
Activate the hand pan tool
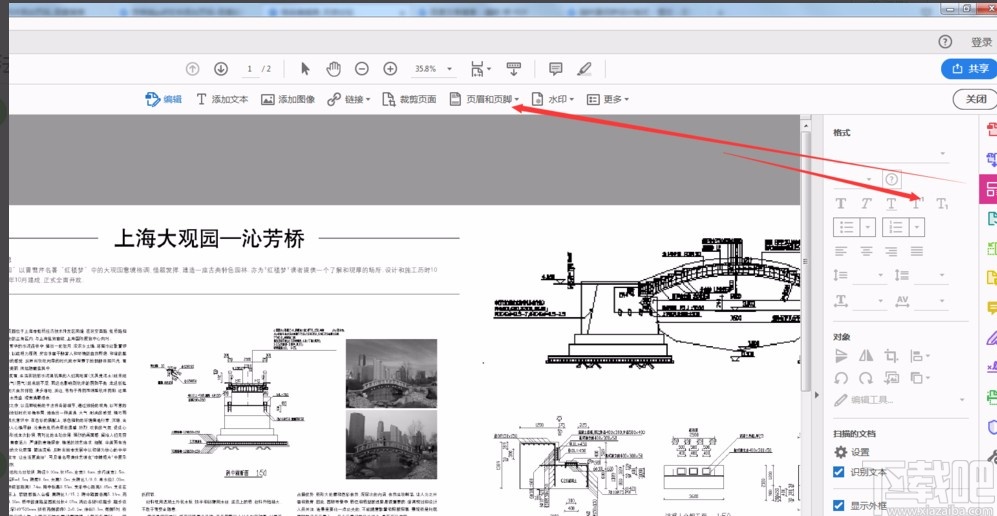(333, 69)
